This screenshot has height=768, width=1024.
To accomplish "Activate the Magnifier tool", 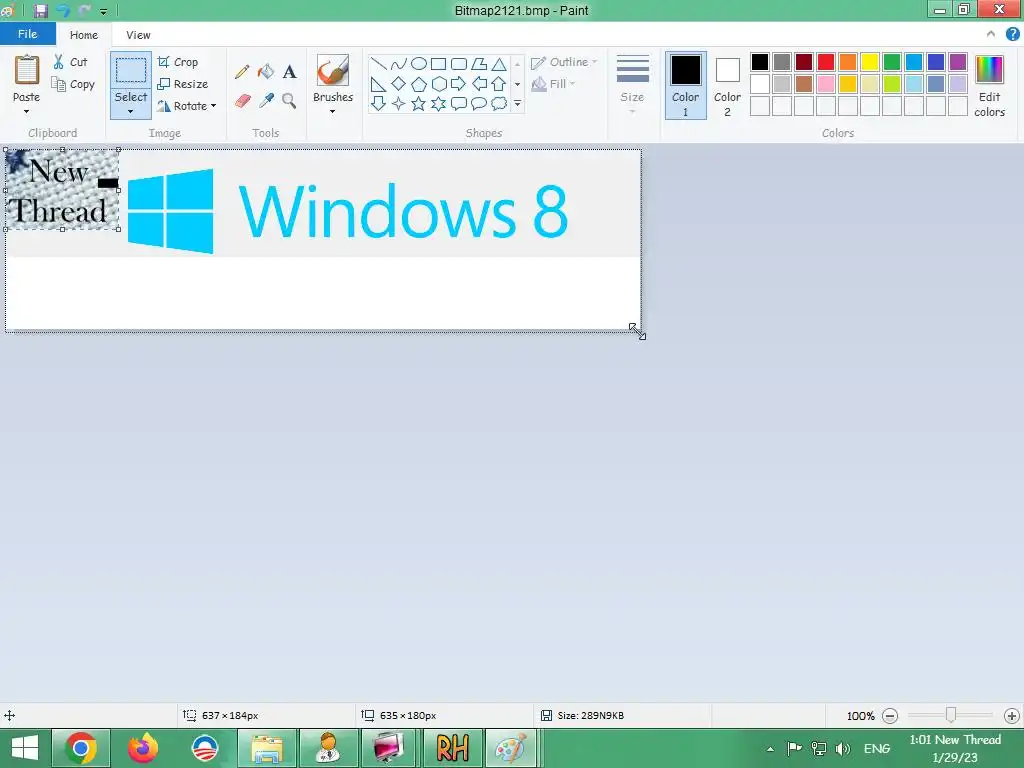I will click(289, 101).
